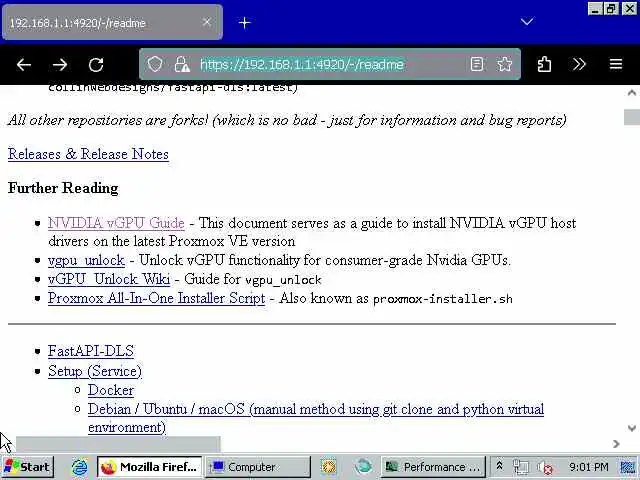The image size is (640, 480).
Task: Bookmark this page with the star
Action: click(504, 64)
